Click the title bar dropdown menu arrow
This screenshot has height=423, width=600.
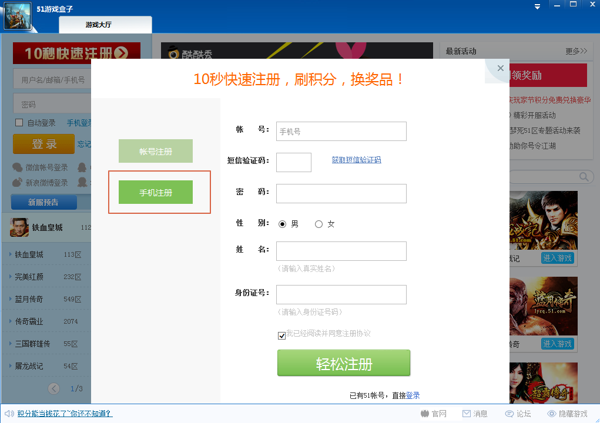point(537,8)
